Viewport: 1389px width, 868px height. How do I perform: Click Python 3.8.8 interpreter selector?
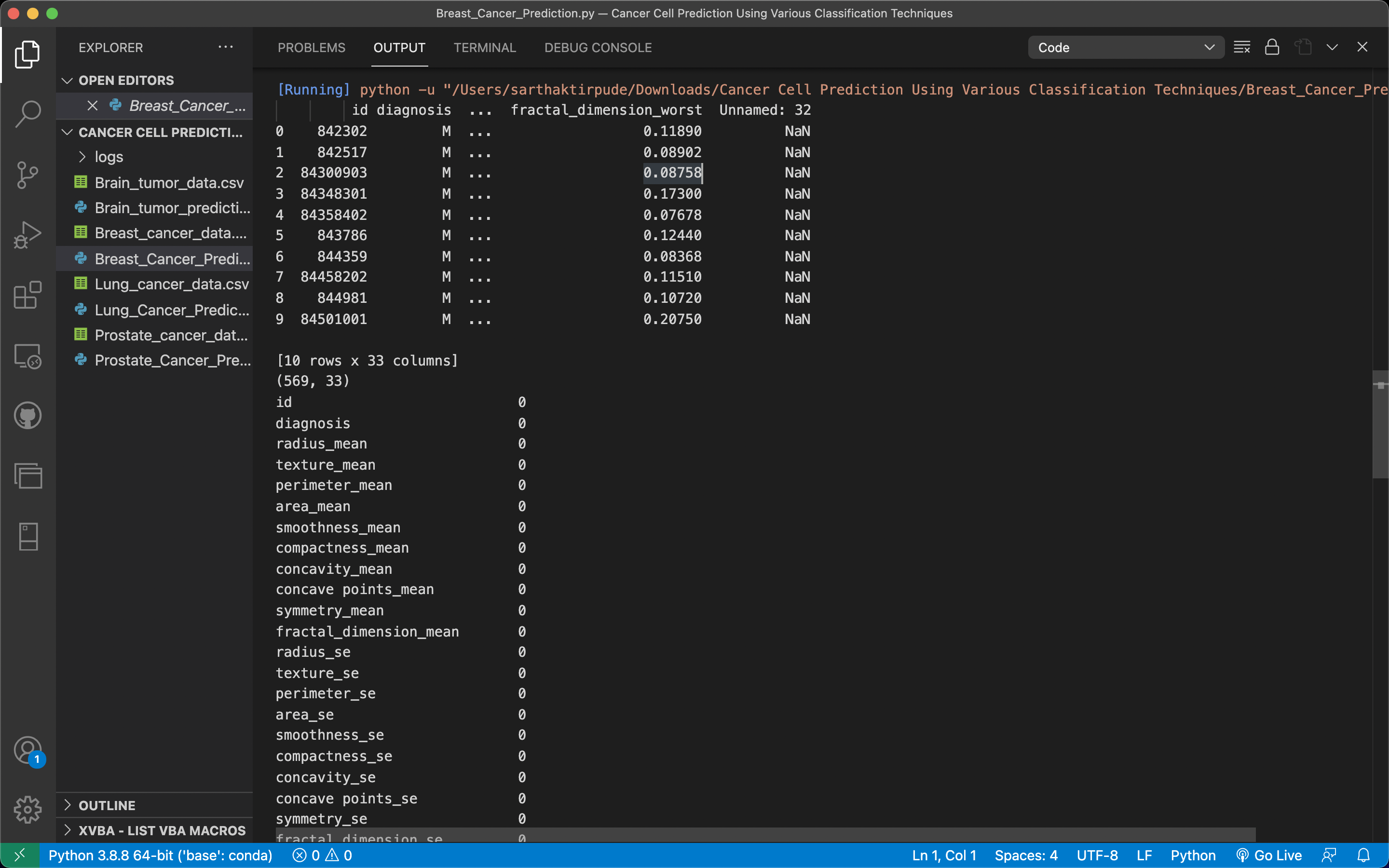(160, 855)
